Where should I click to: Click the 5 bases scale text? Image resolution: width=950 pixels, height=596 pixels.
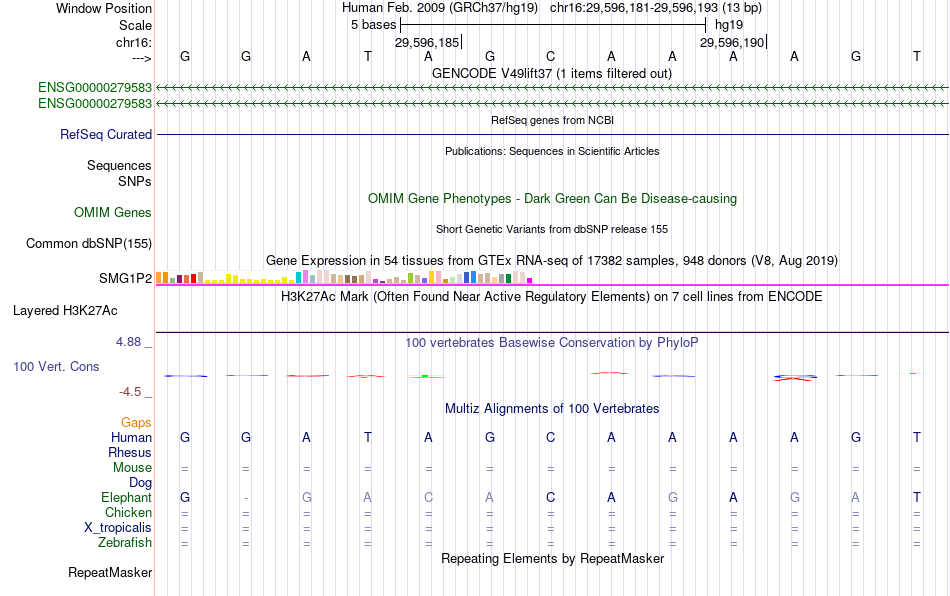pos(373,25)
